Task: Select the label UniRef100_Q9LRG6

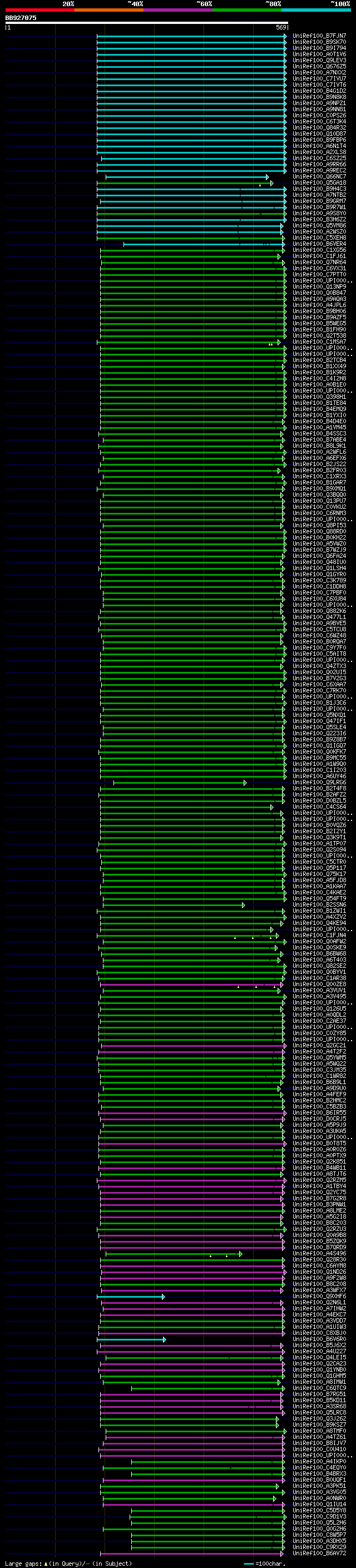Action: pos(319,782)
